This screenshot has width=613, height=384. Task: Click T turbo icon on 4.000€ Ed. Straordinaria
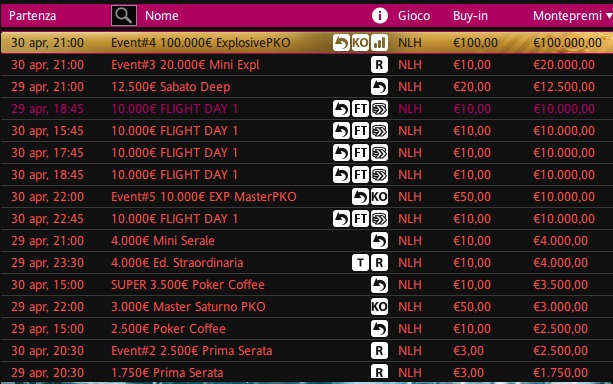[x=360, y=263]
